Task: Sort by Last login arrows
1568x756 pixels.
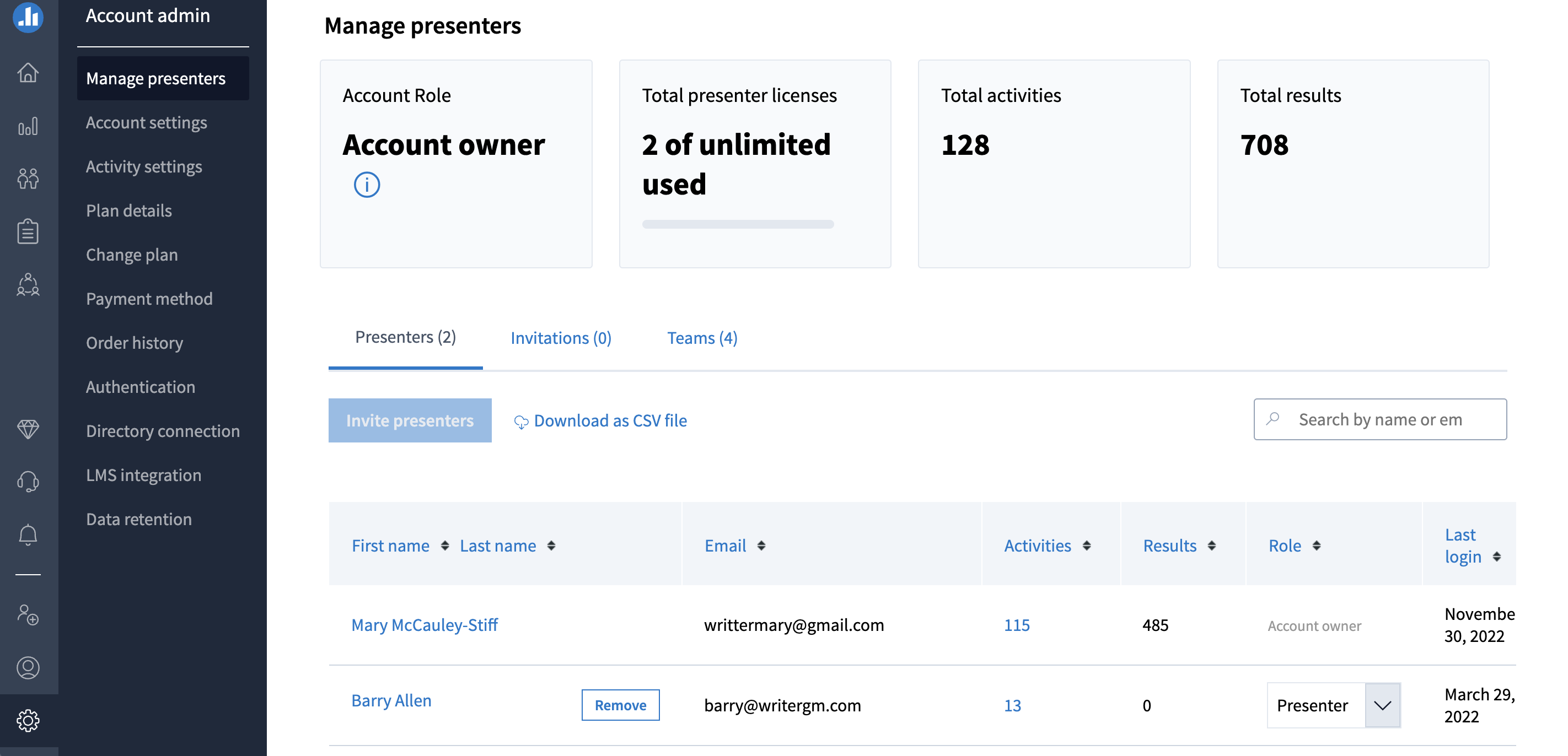Action: tap(1497, 557)
